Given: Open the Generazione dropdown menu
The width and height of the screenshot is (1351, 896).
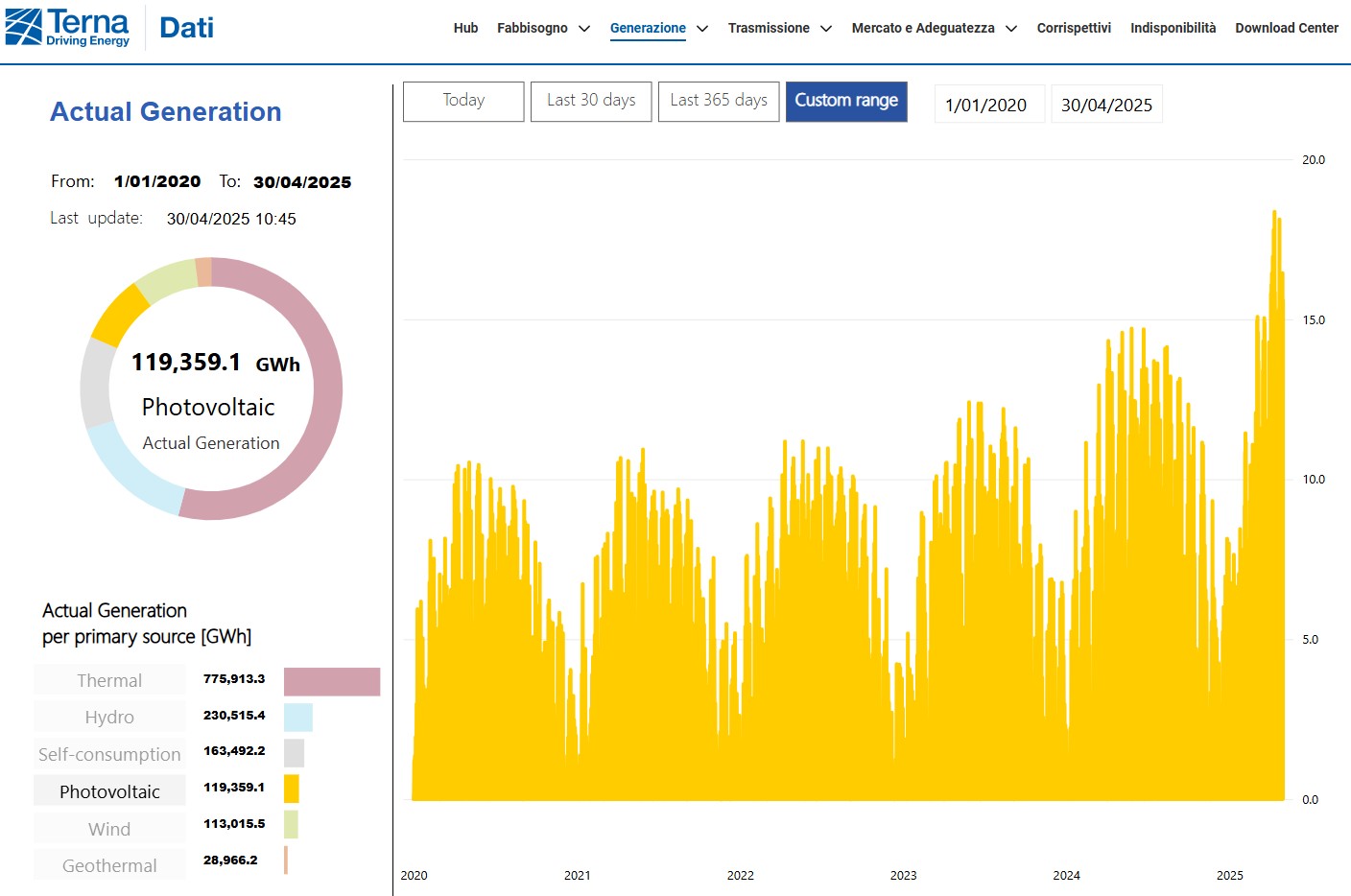Looking at the screenshot, I should coord(648,28).
